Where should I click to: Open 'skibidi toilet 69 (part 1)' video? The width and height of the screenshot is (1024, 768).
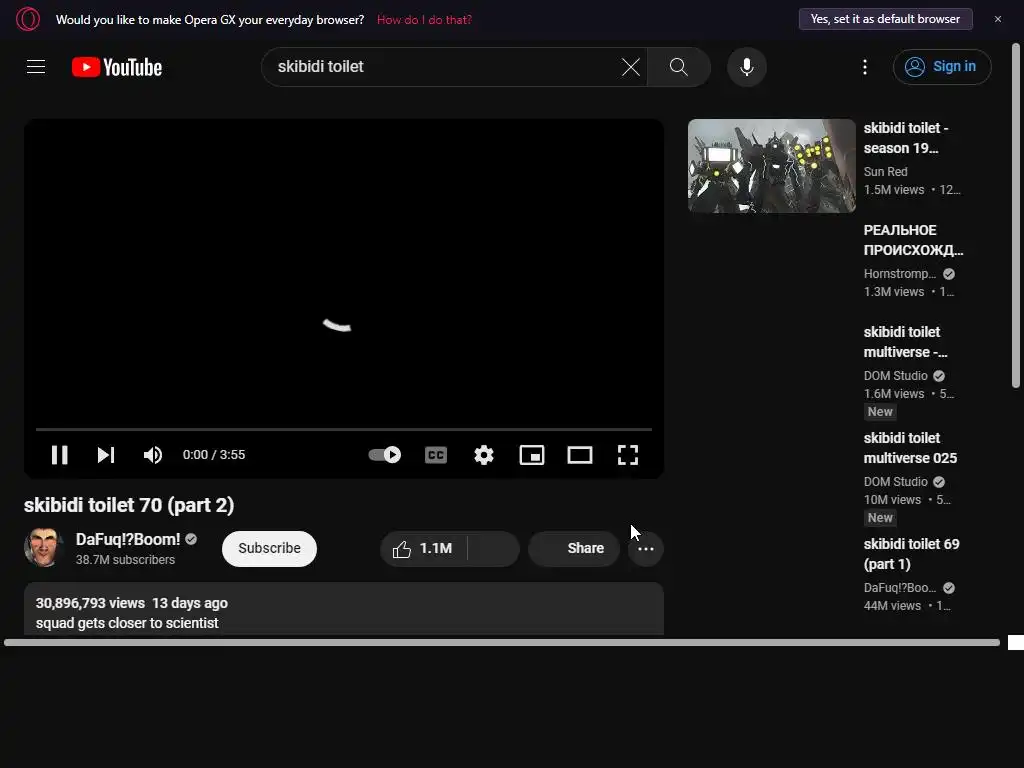coord(911,554)
